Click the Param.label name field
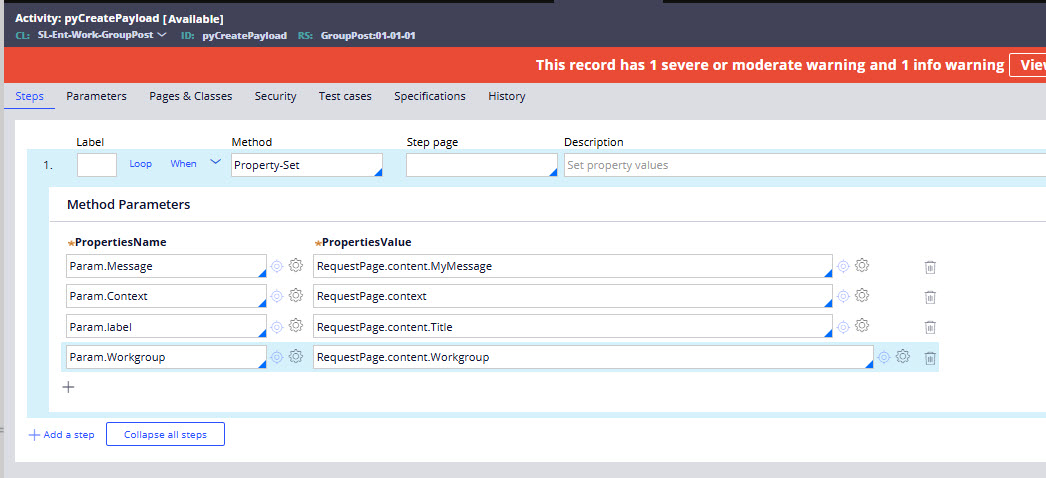 click(x=167, y=327)
